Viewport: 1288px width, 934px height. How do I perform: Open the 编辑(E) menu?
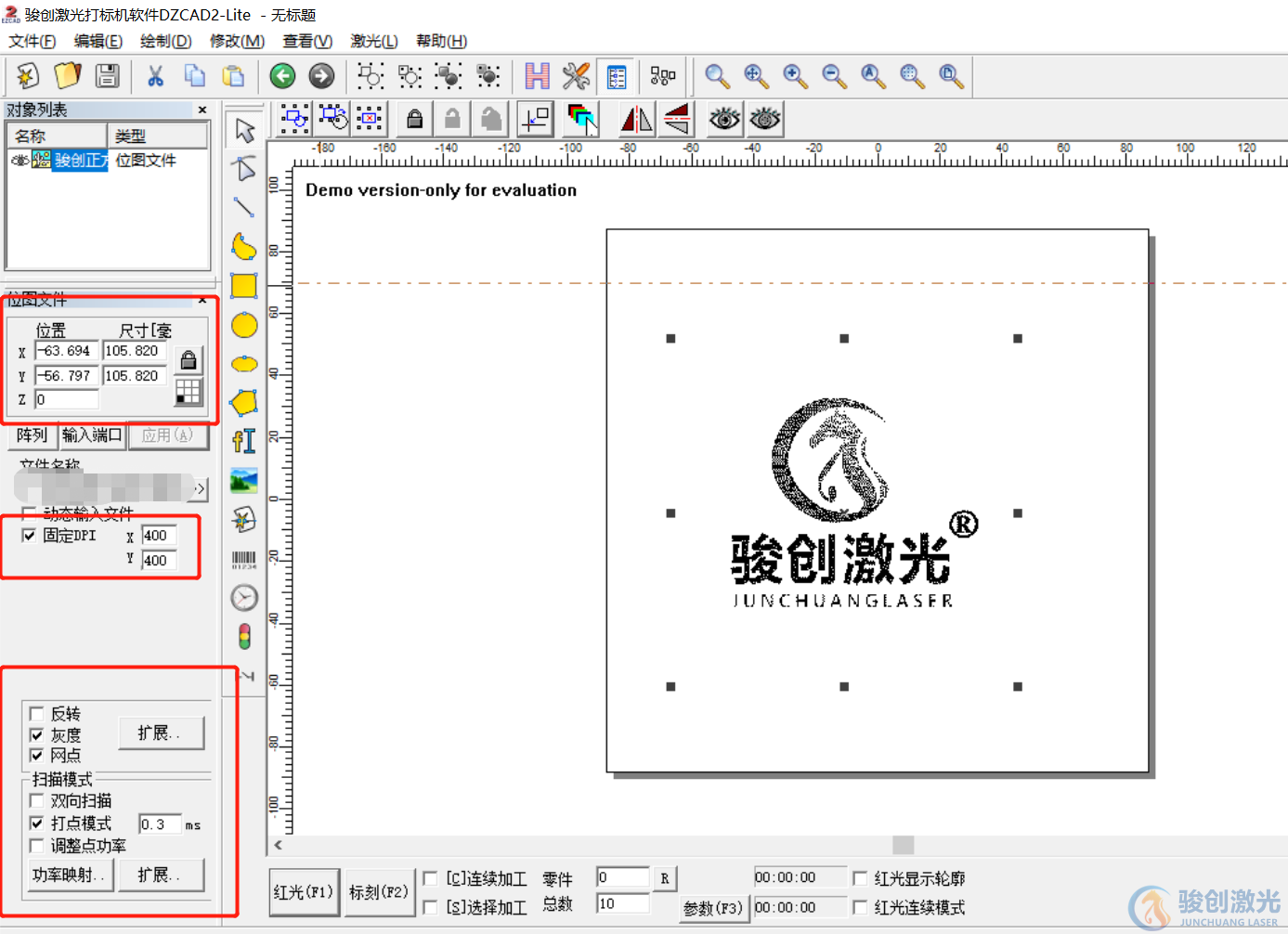98,41
